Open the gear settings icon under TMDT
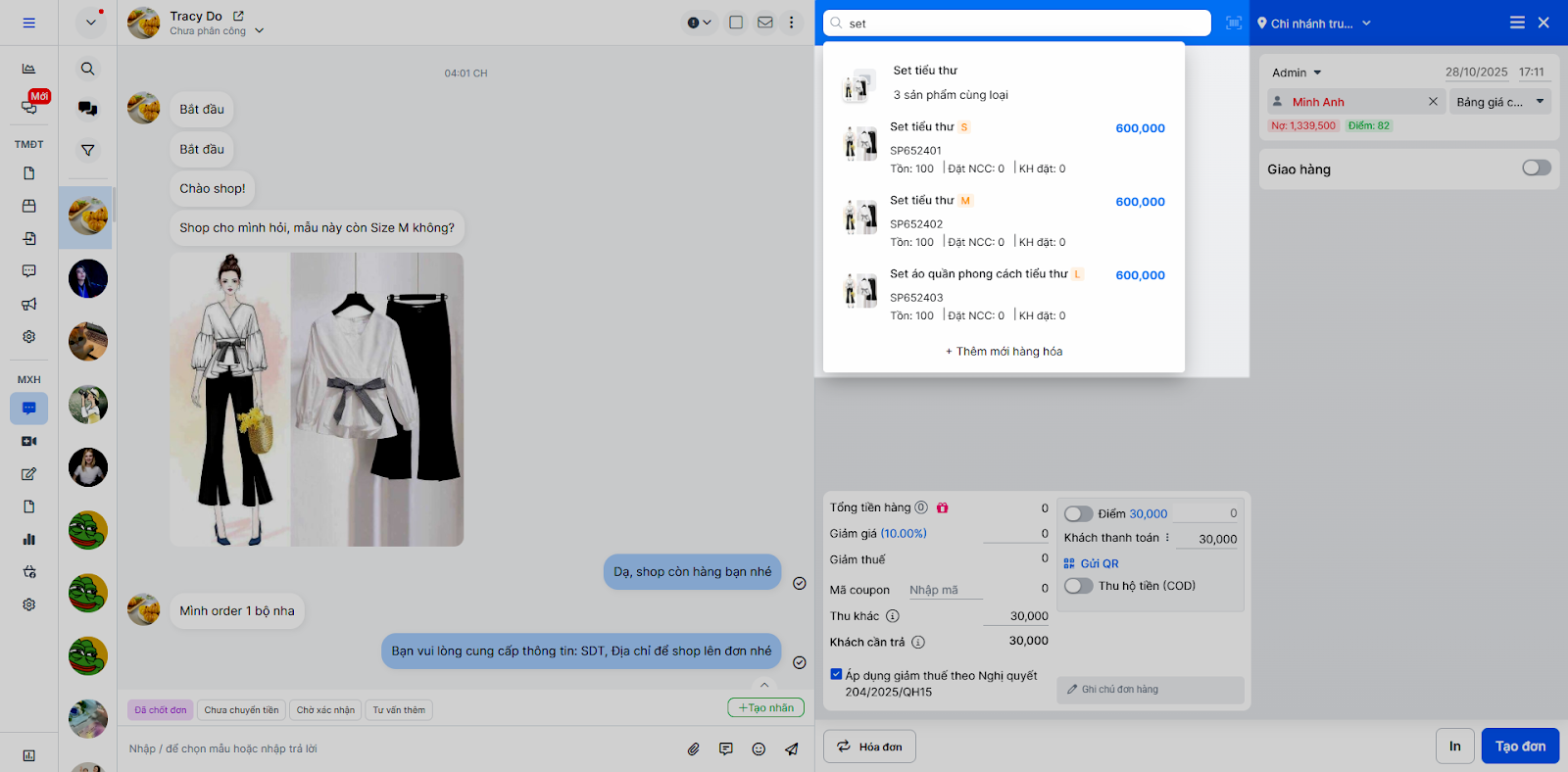The image size is (1568, 772). [x=28, y=336]
